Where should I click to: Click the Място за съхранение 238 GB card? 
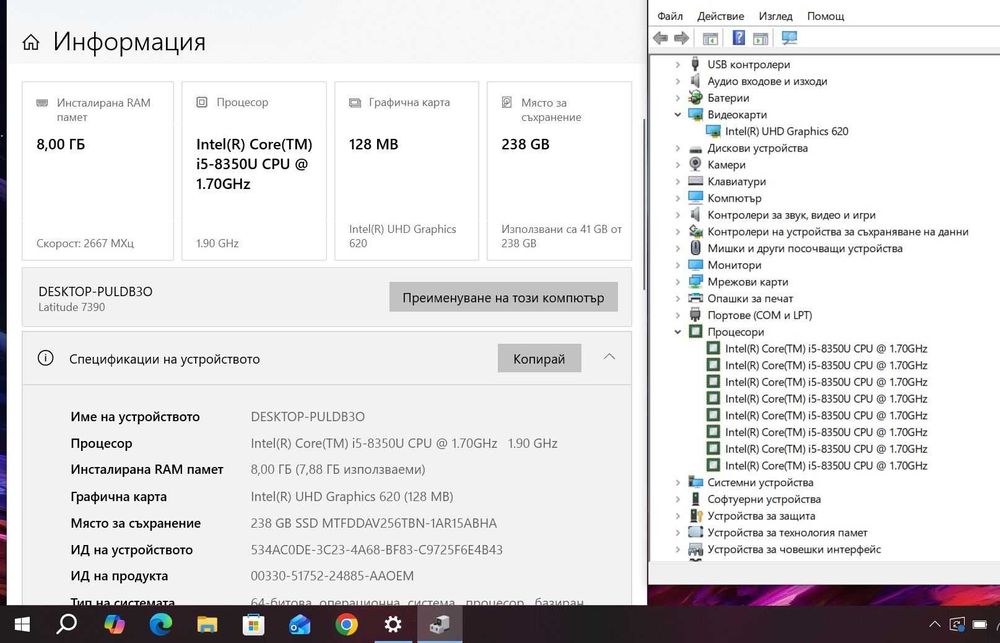pyautogui.click(x=559, y=171)
